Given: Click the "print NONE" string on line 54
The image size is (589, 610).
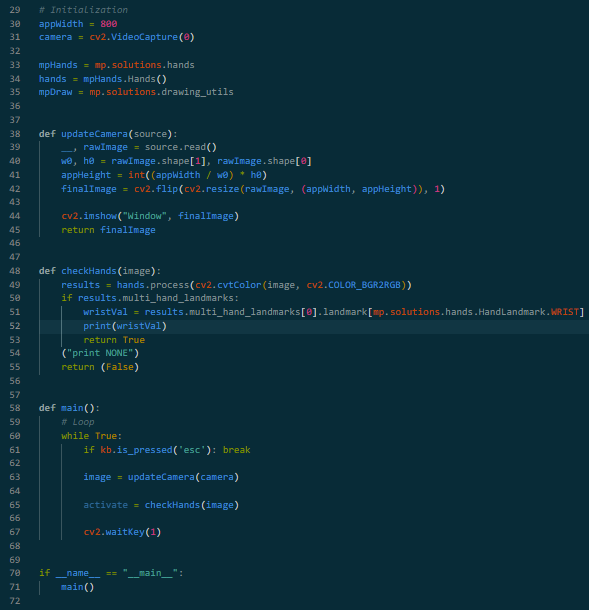Looking at the screenshot, I should click(100, 353).
